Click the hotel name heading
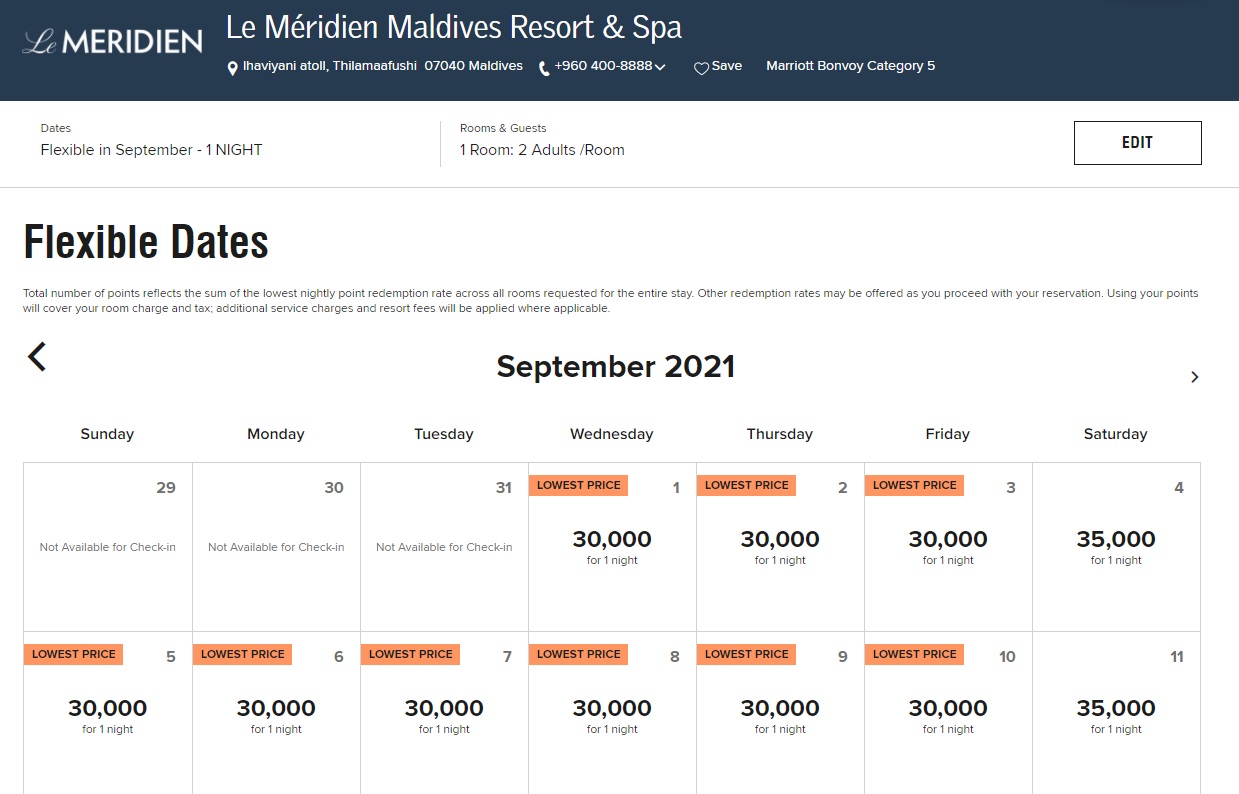 click(454, 27)
